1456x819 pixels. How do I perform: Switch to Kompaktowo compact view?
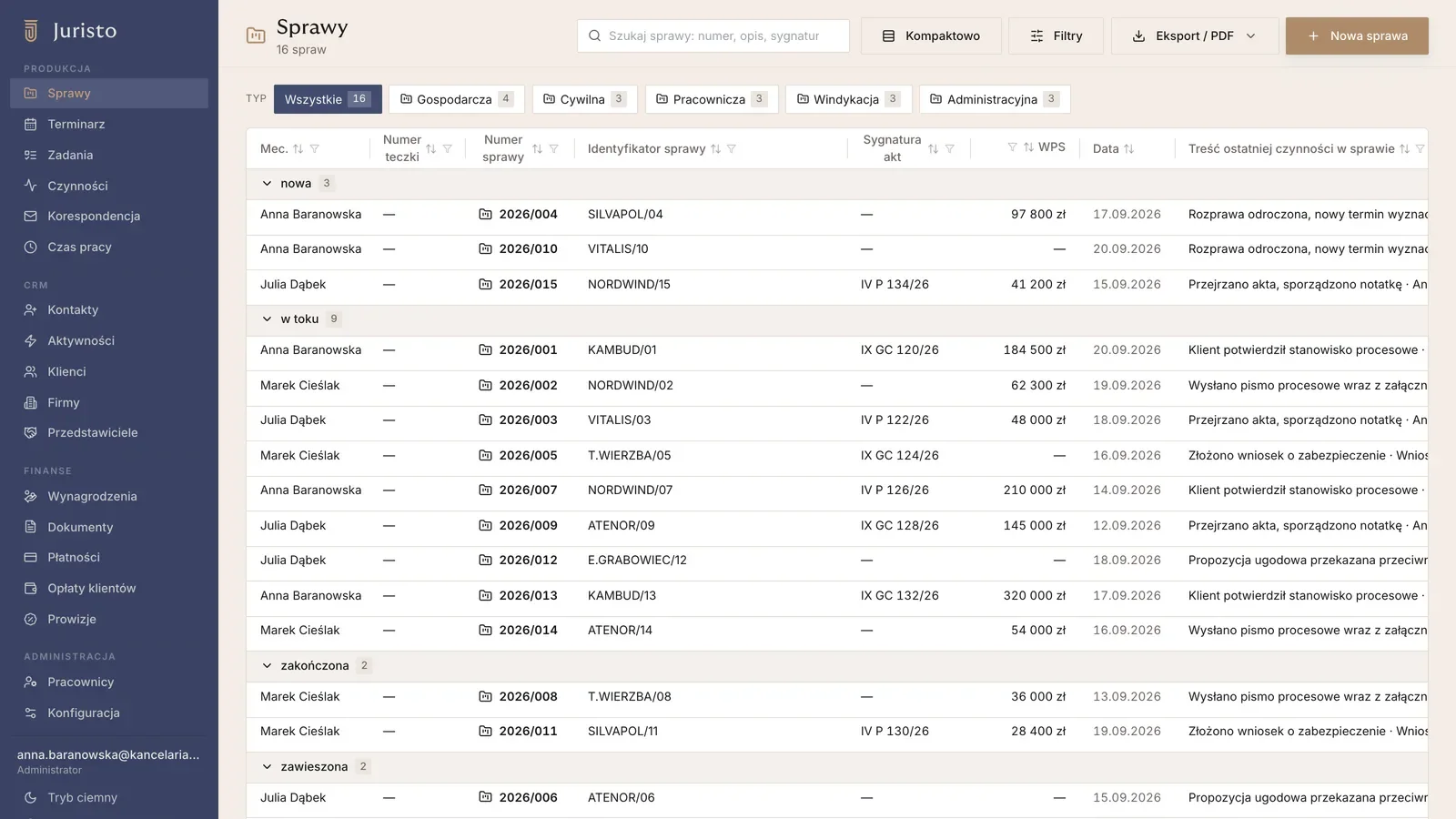[x=931, y=36]
